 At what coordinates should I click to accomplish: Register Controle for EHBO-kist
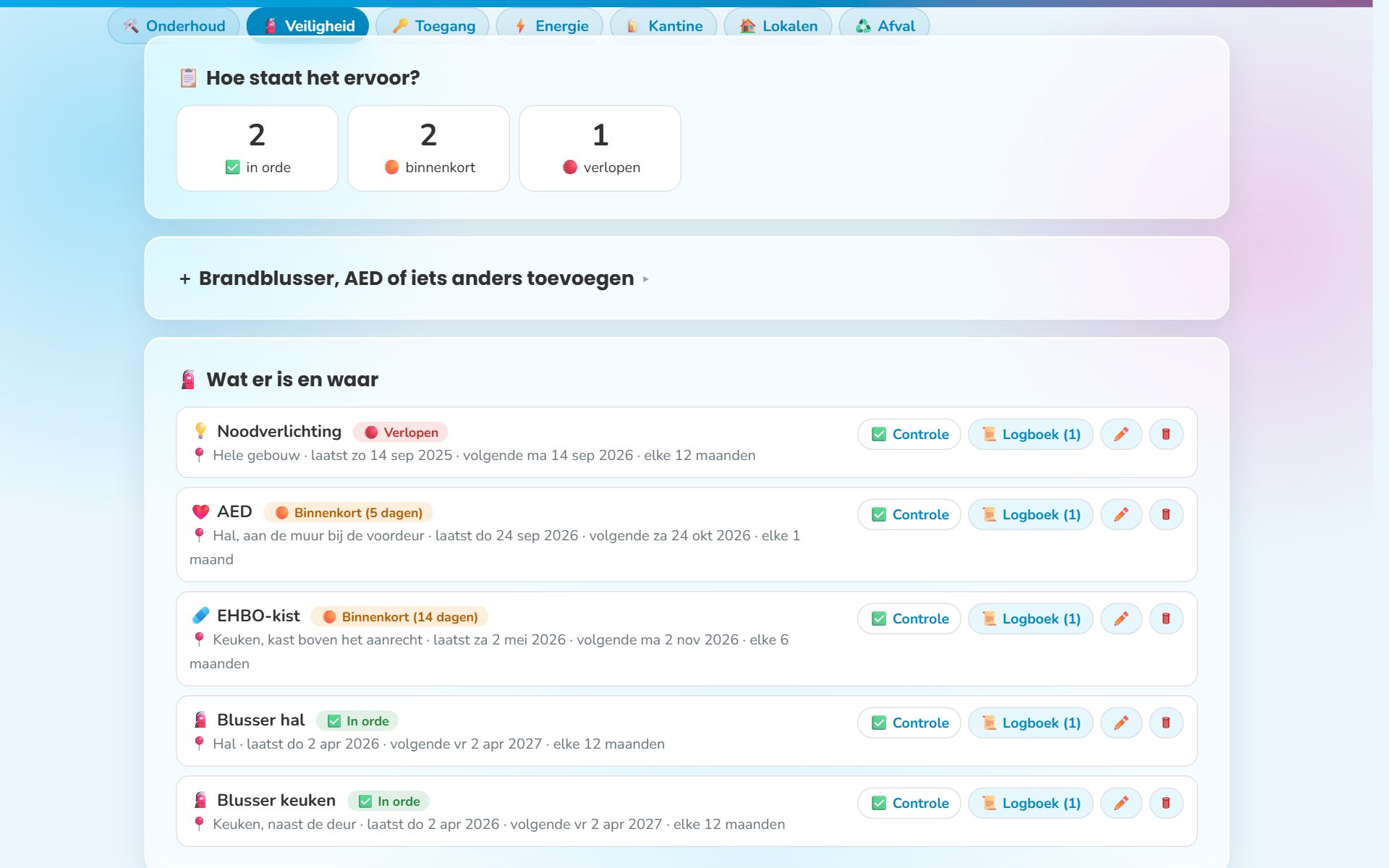tap(909, 618)
